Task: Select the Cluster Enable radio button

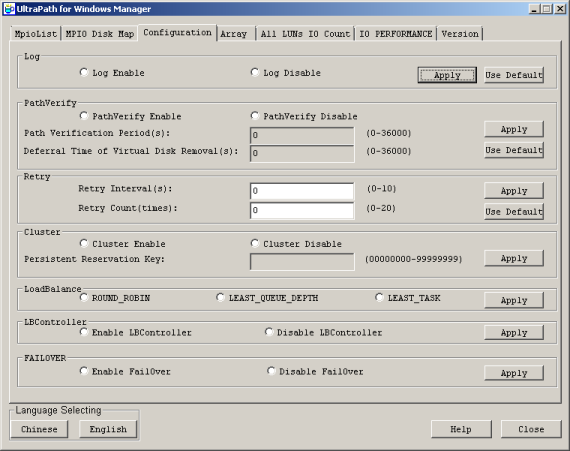Action: [x=84, y=243]
